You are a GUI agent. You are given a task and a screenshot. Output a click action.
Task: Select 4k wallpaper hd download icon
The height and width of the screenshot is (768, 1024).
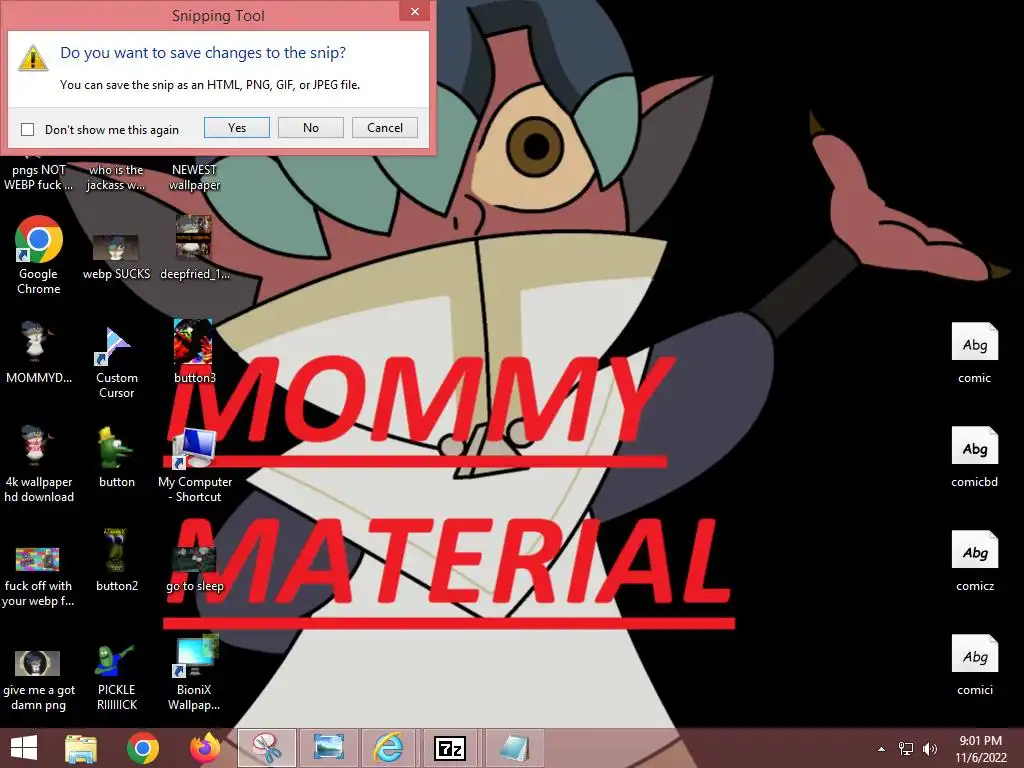coord(39,463)
